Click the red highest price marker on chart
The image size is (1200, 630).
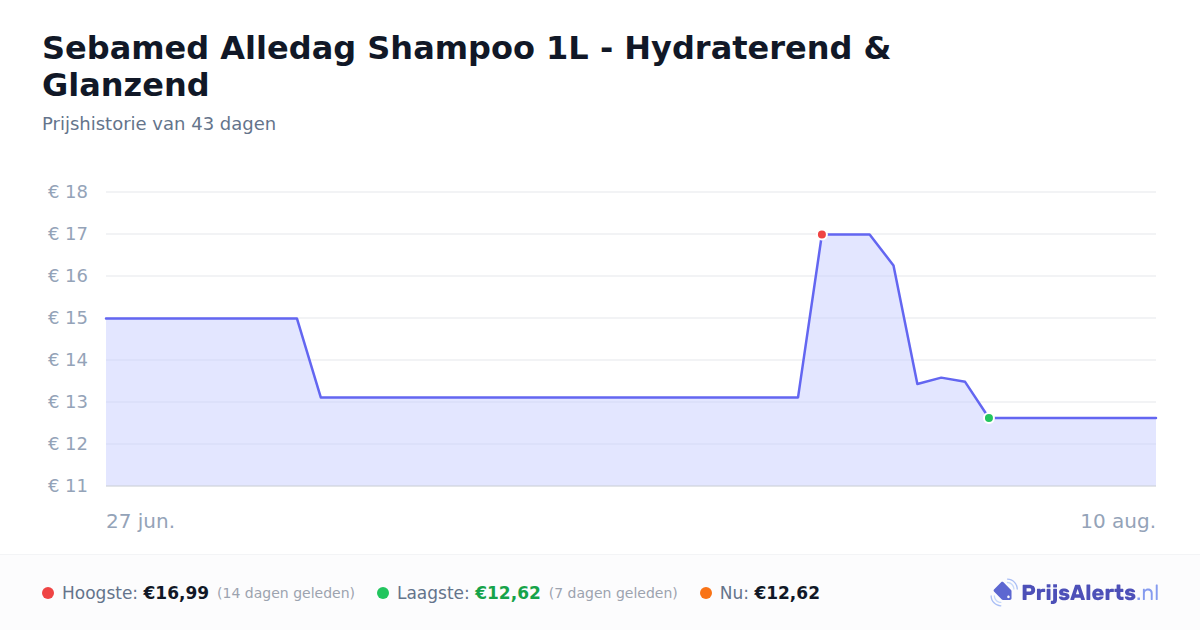[822, 234]
